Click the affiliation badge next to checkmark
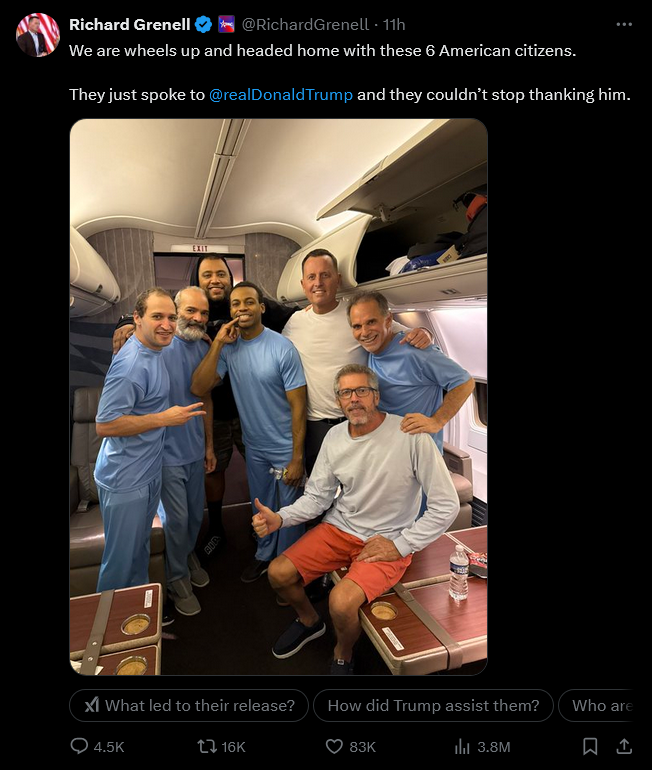 pyautogui.click(x=226, y=25)
